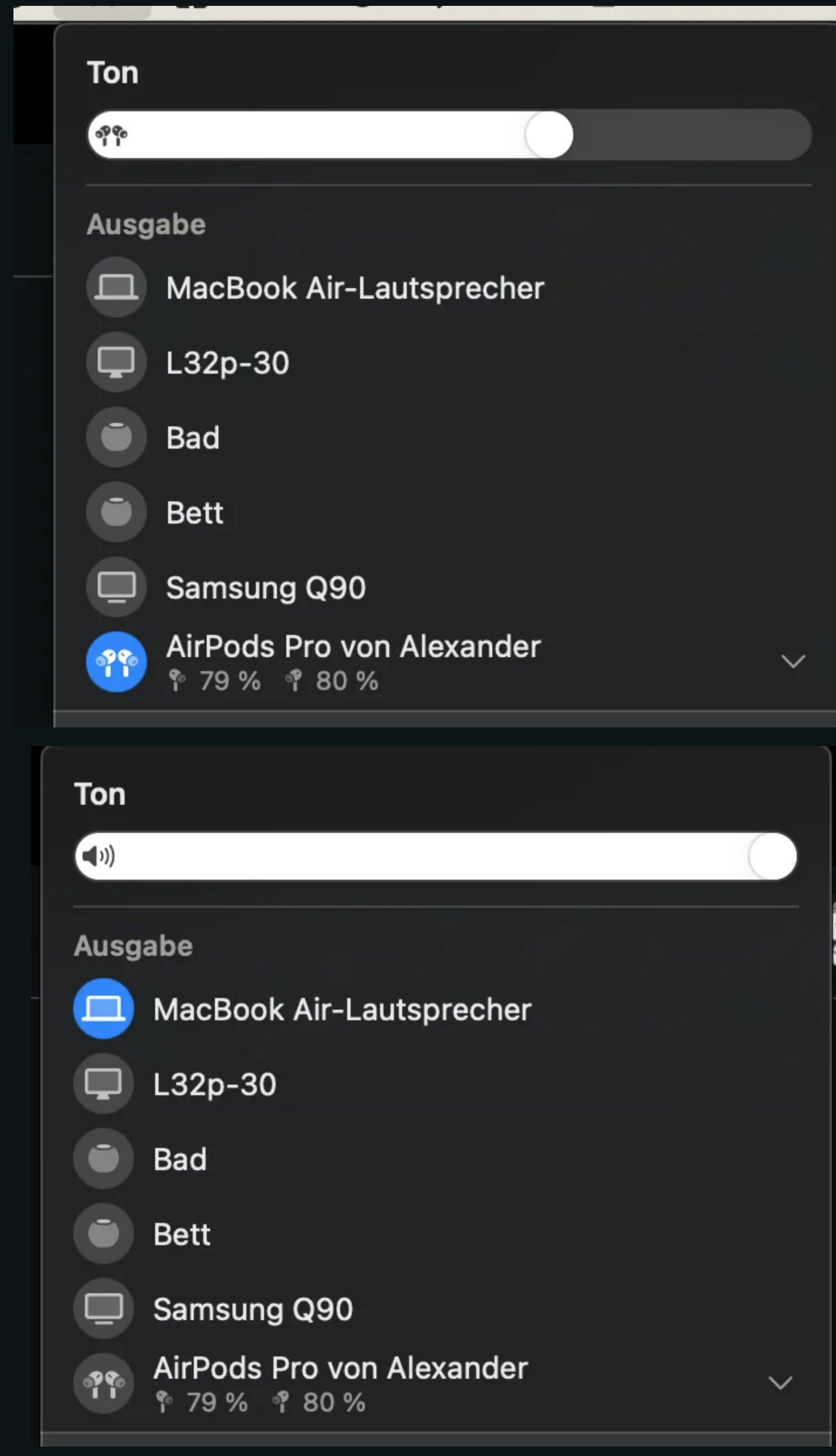Screen dimensions: 836x1456
Task: Select L32p-30 output in the lower panel list
Action: click(214, 1084)
